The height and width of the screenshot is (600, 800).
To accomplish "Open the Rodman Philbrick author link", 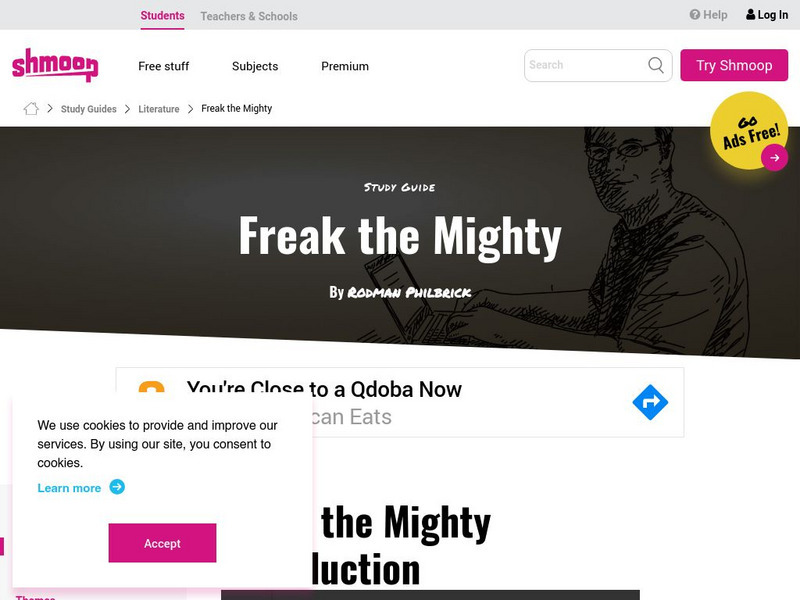I will [x=409, y=292].
